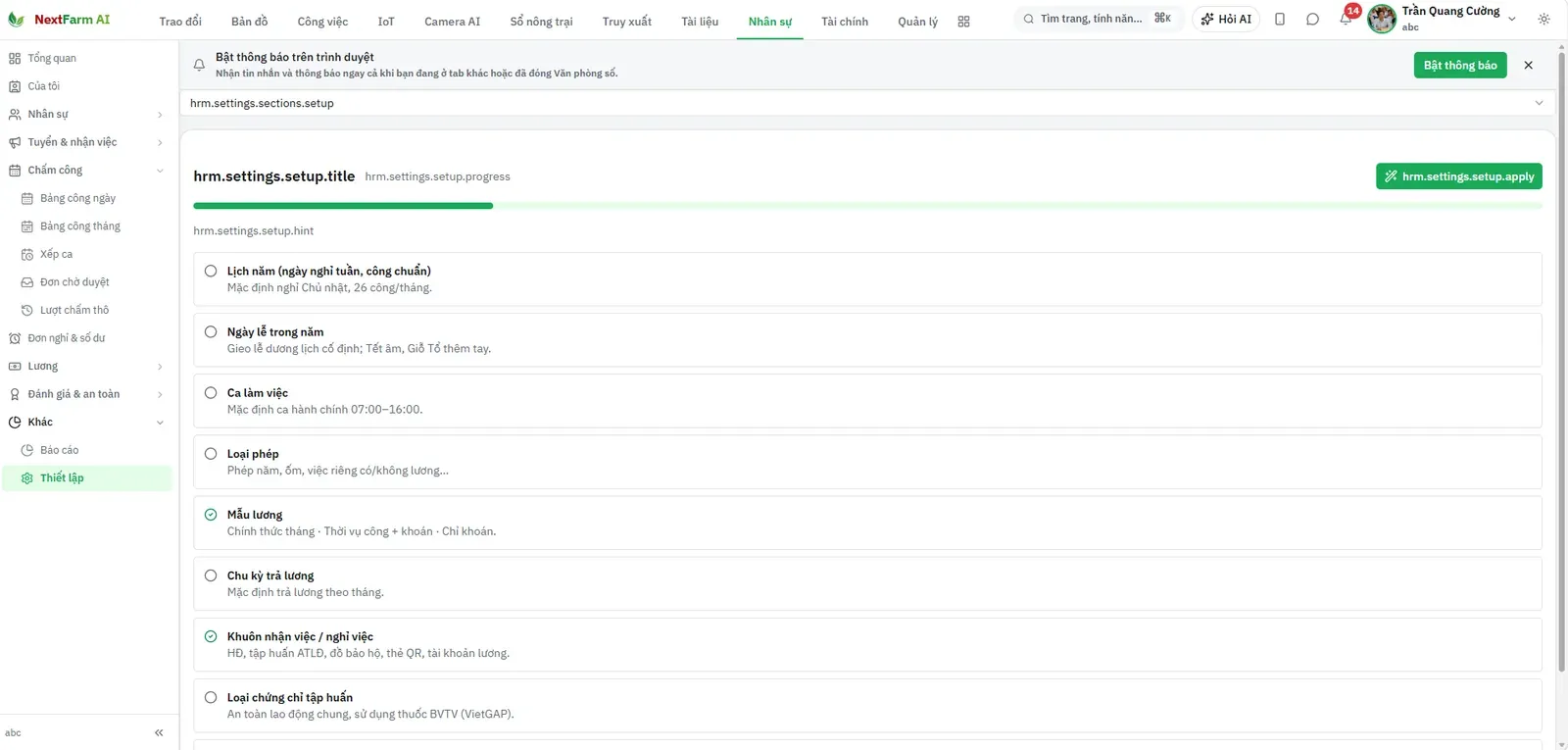Open the Hỏi AI assistant button
This screenshot has height=750, width=1568.
click(x=1226, y=19)
